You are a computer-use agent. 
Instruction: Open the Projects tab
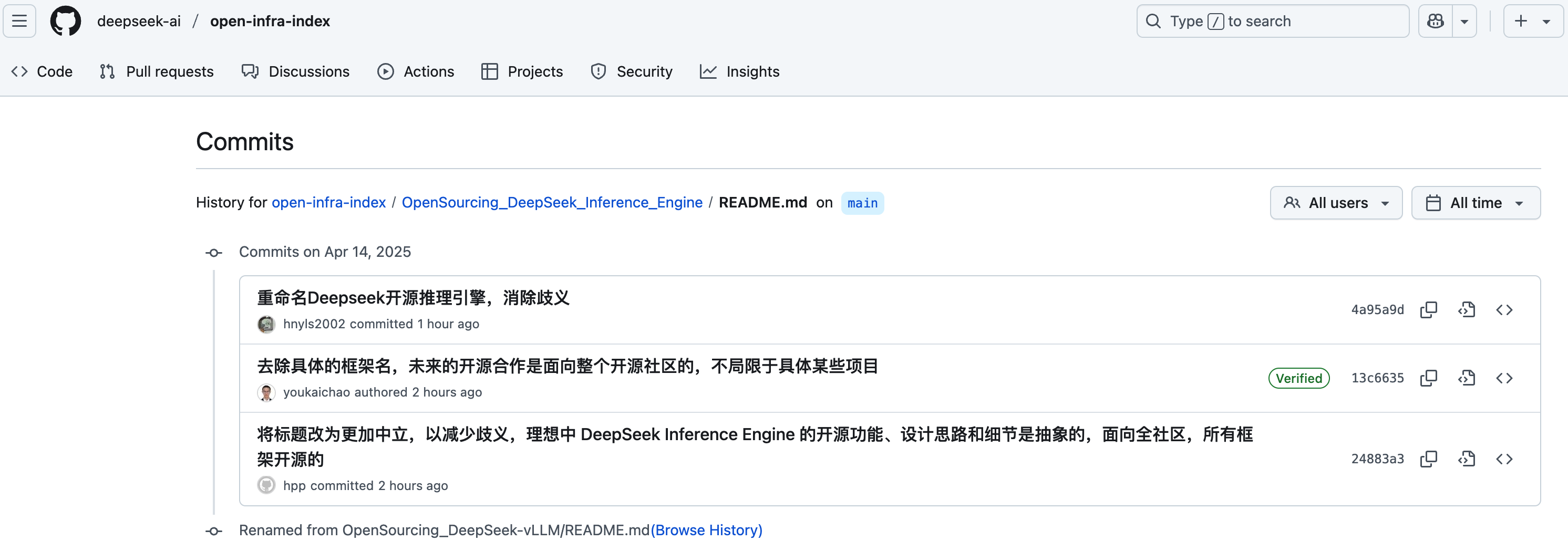[522, 72]
